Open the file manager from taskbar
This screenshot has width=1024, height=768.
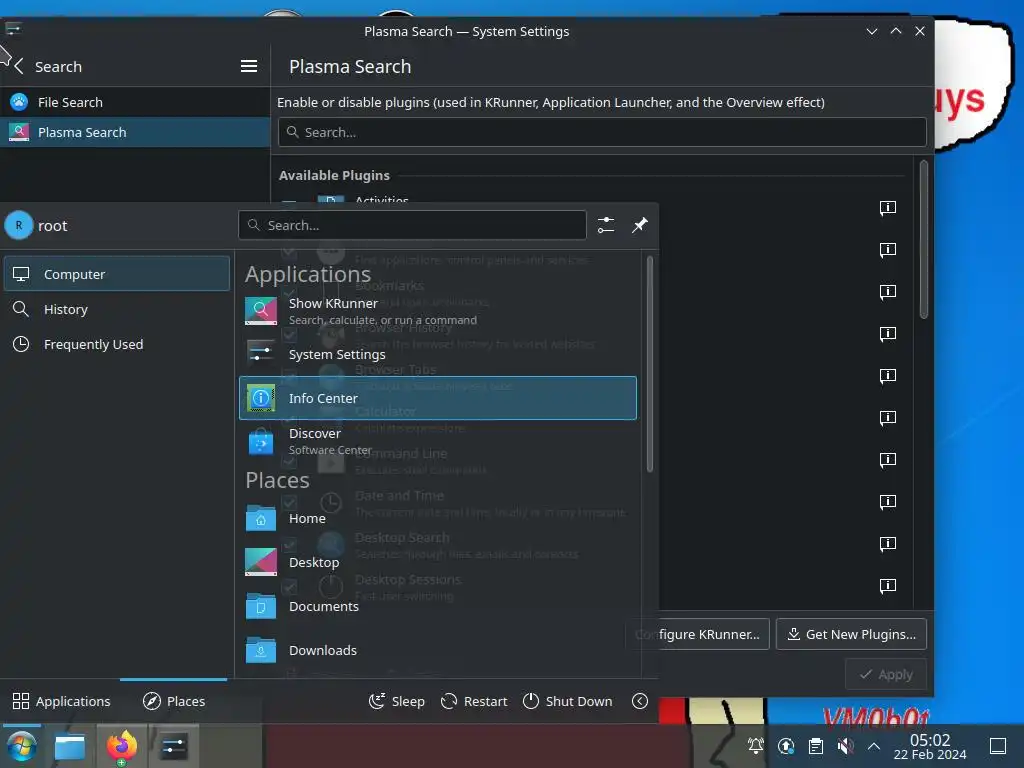pyautogui.click(x=69, y=746)
